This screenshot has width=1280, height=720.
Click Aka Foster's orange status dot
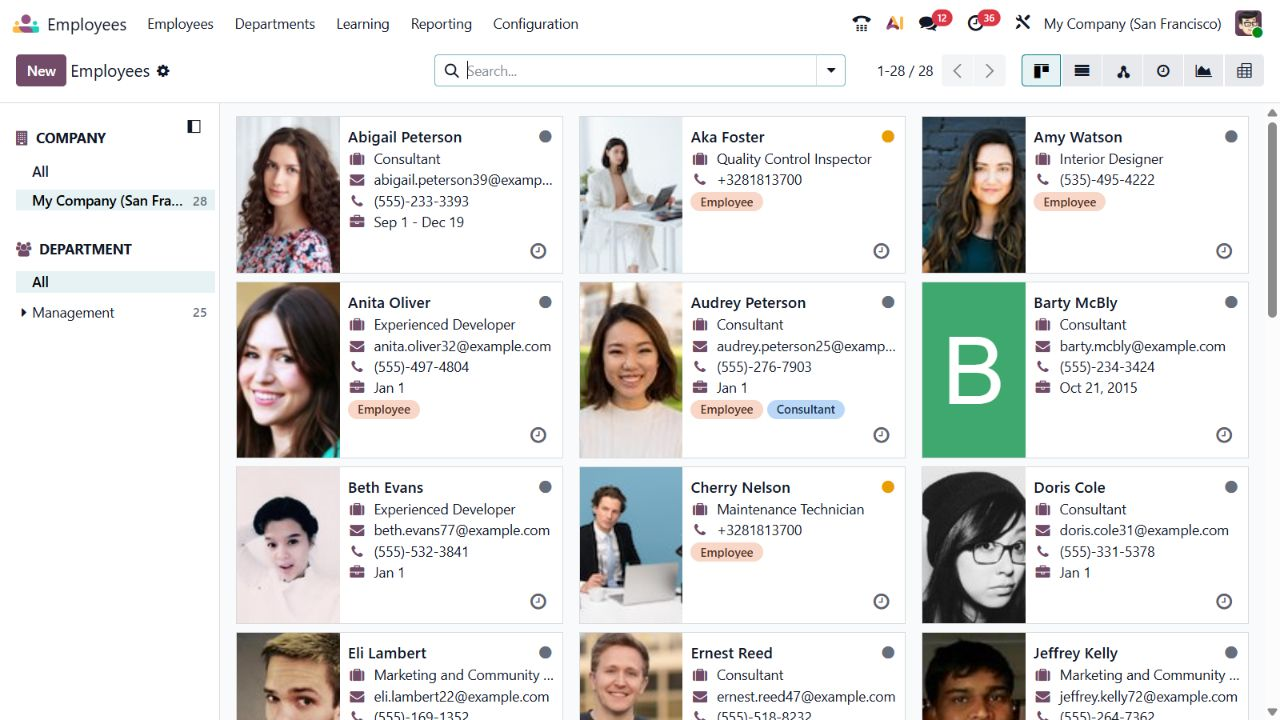tap(888, 137)
